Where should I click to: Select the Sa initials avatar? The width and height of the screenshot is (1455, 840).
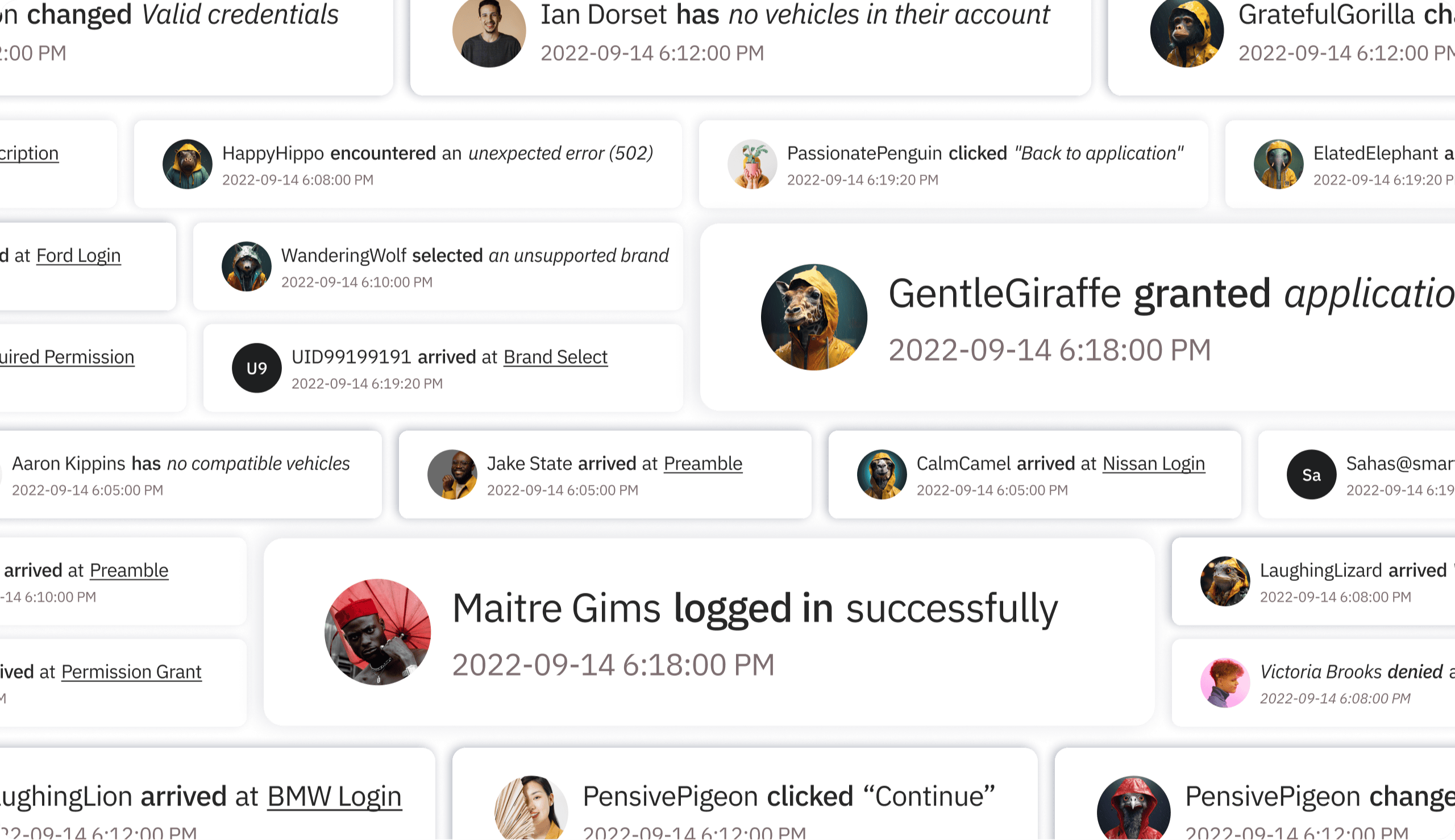pyautogui.click(x=1312, y=475)
